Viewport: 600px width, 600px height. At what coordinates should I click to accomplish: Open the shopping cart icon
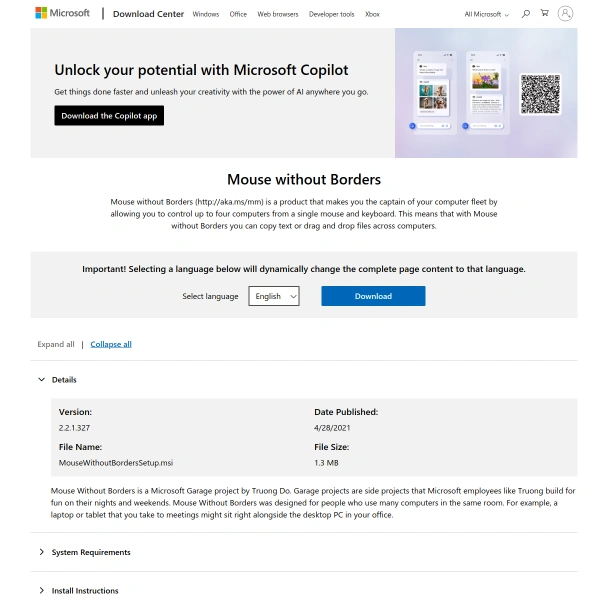(545, 14)
